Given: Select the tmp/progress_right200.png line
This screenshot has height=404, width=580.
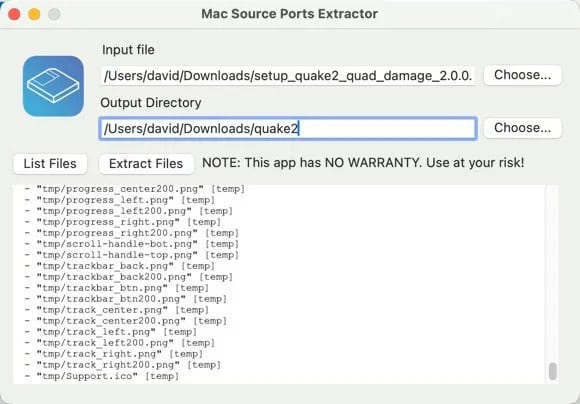Looking at the screenshot, I should (x=132, y=233).
